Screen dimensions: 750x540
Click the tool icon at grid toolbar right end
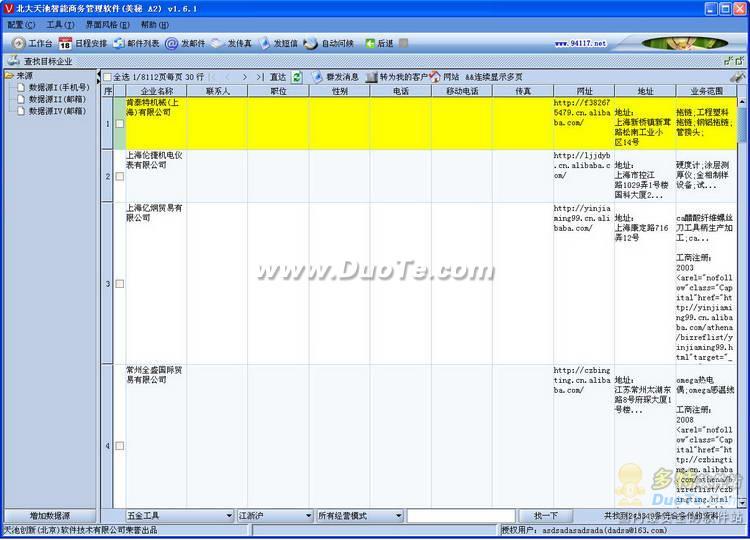[x=737, y=77]
